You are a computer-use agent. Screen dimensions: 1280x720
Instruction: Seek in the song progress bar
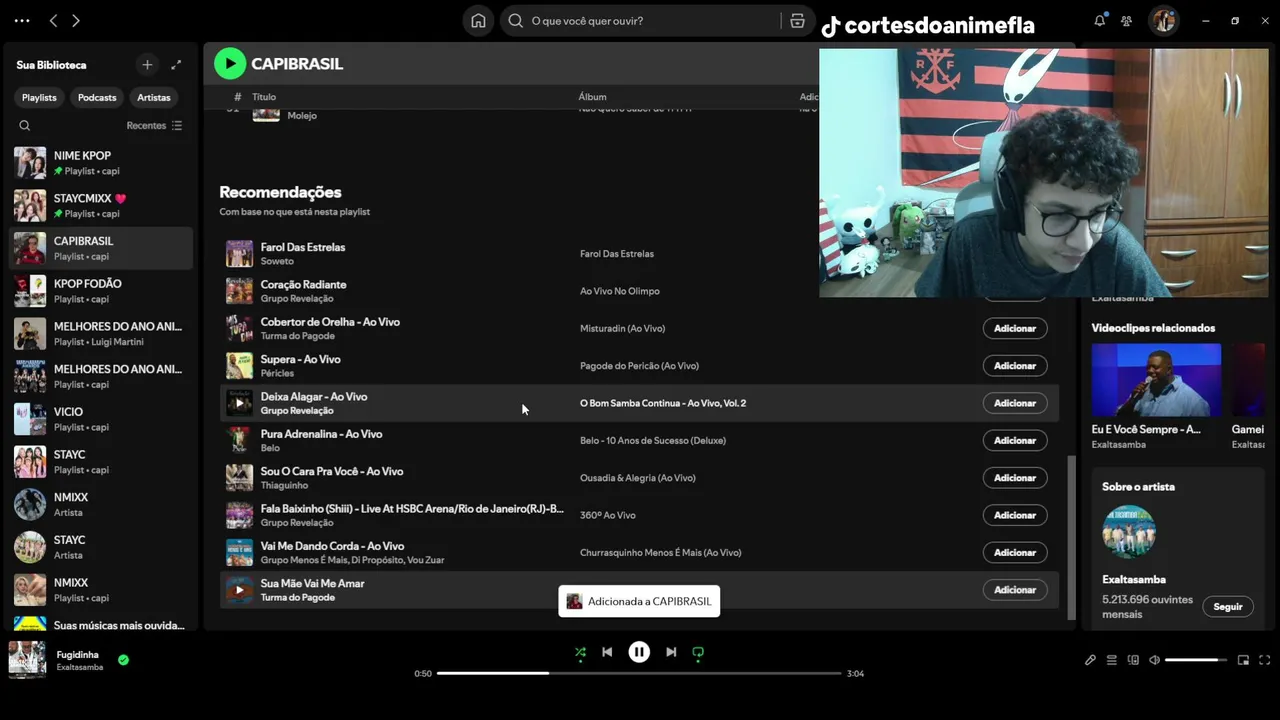coord(639,673)
